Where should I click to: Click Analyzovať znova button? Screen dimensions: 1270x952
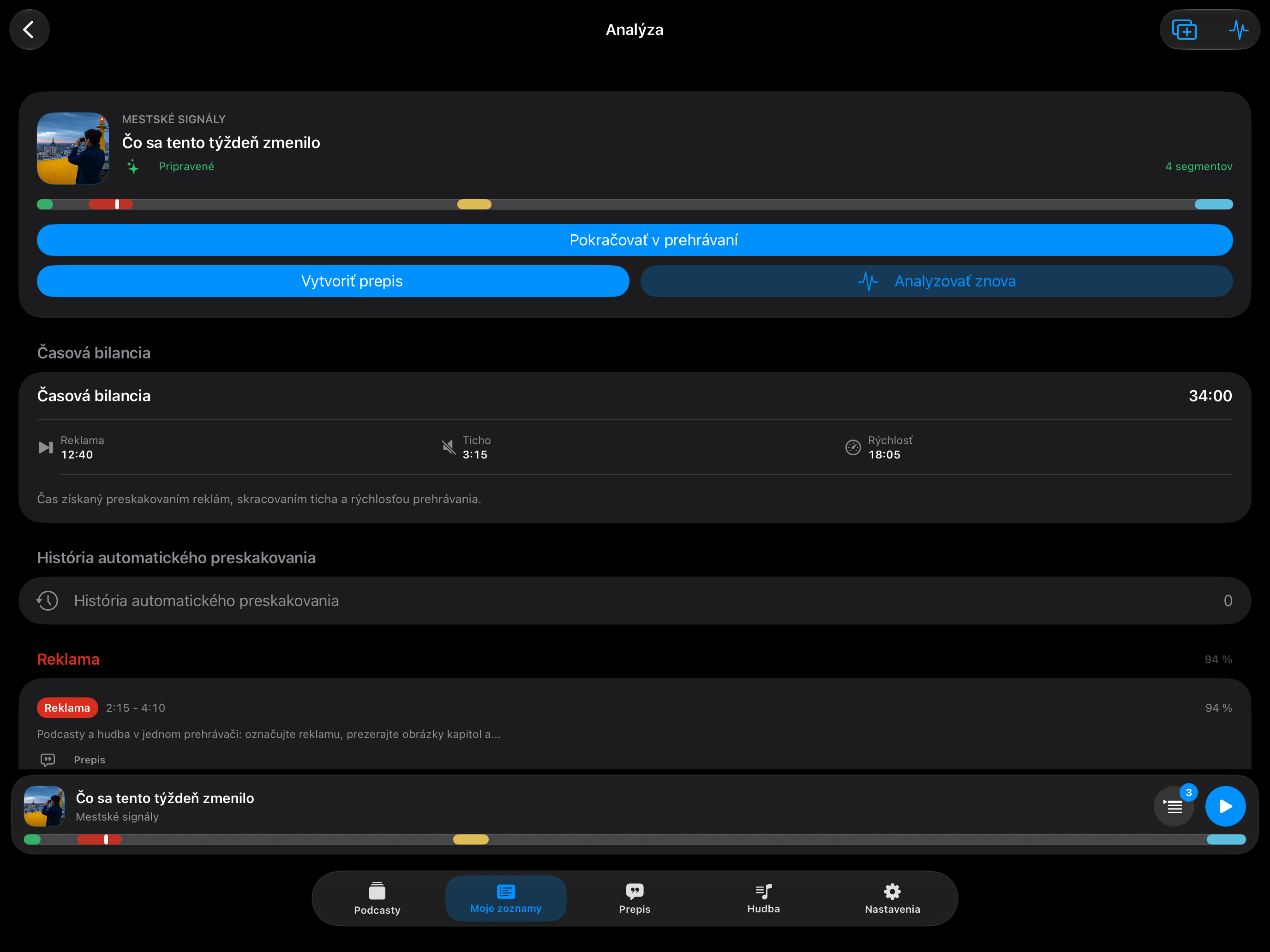[x=936, y=281]
